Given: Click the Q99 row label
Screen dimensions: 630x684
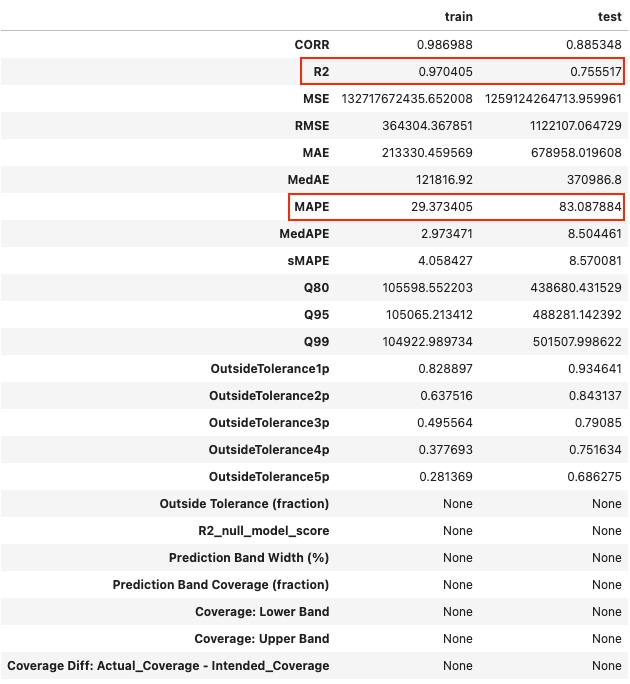Looking at the screenshot, I should [316, 342].
